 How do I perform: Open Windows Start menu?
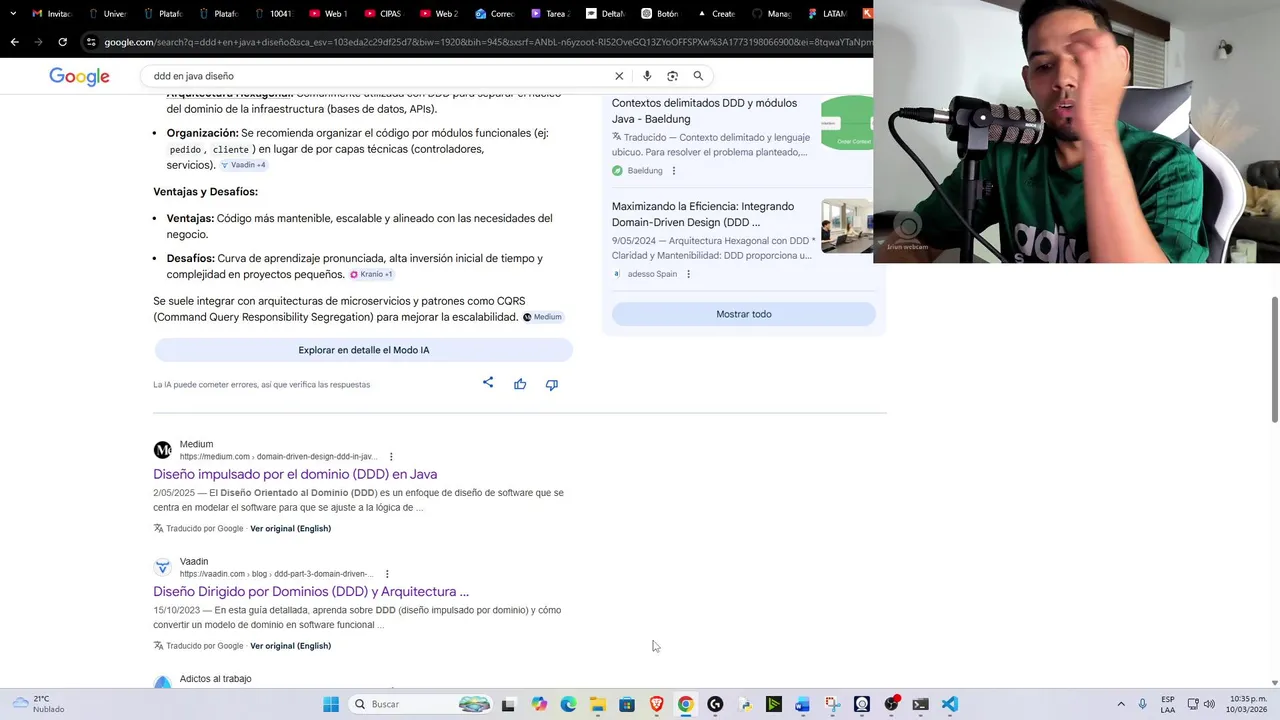pyautogui.click(x=331, y=704)
